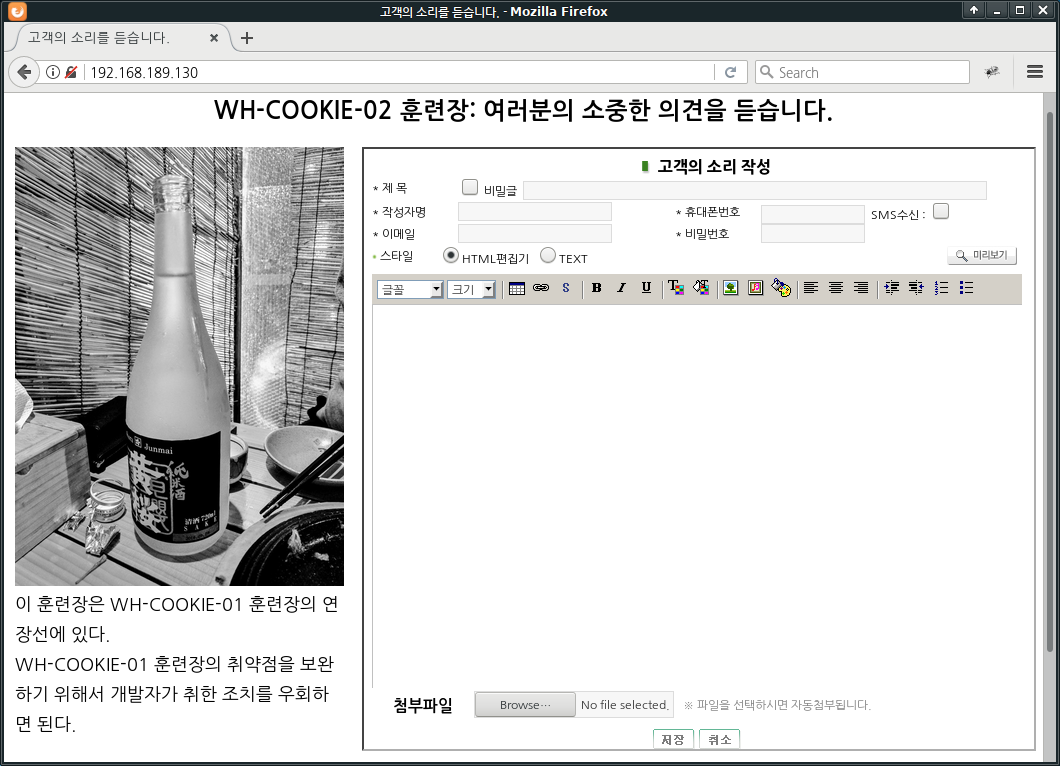Focus the 이메일 email field
1060x766 pixels.
click(x=535, y=233)
